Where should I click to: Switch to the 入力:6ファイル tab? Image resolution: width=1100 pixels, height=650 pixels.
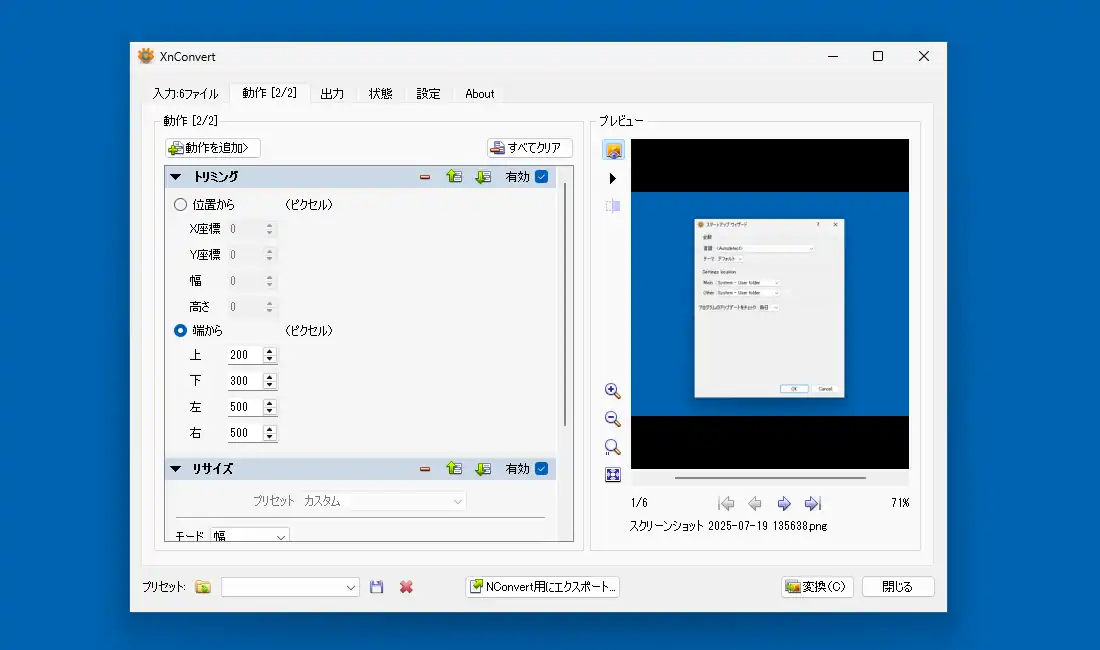click(186, 94)
